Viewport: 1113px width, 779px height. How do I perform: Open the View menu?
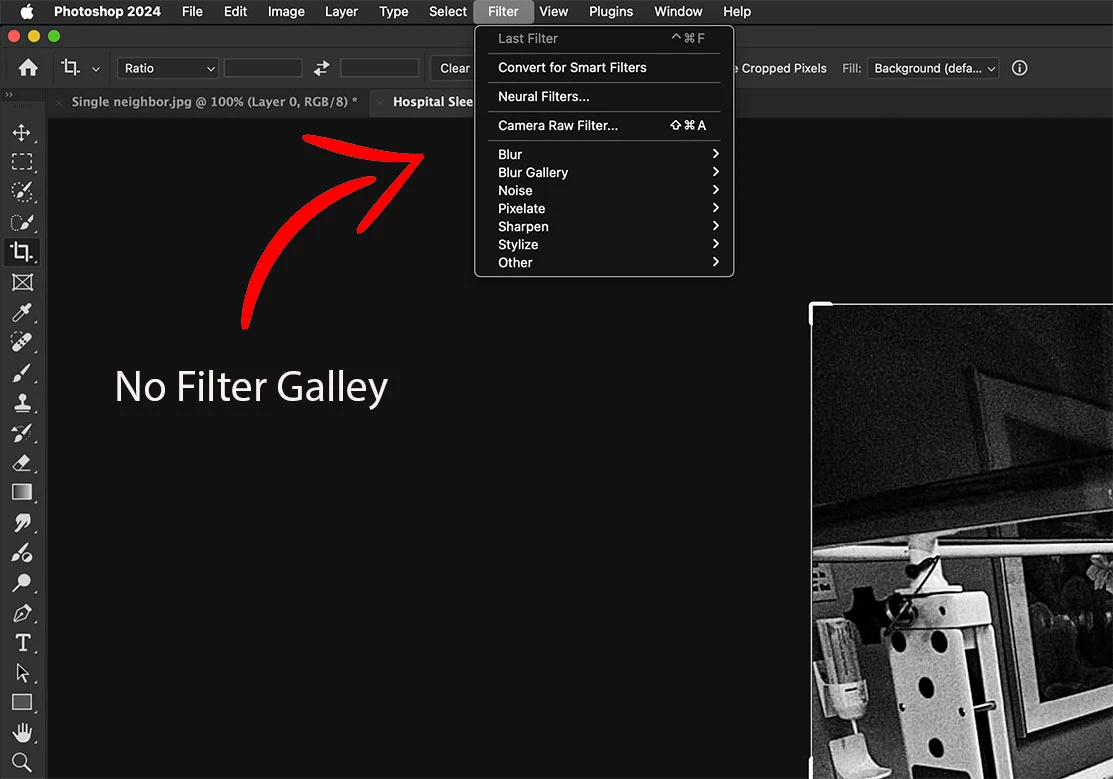(554, 11)
